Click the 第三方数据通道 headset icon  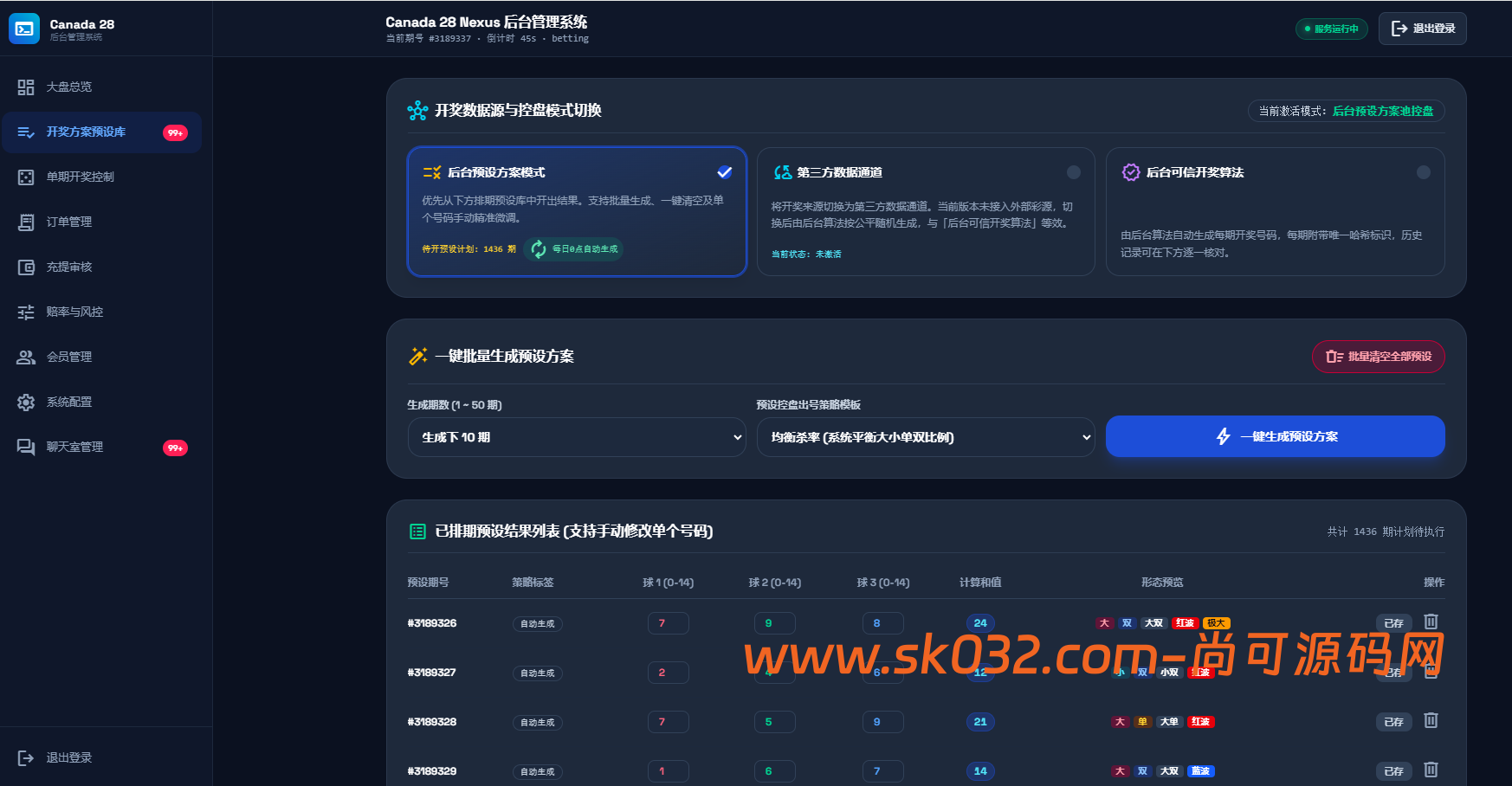coord(782,172)
